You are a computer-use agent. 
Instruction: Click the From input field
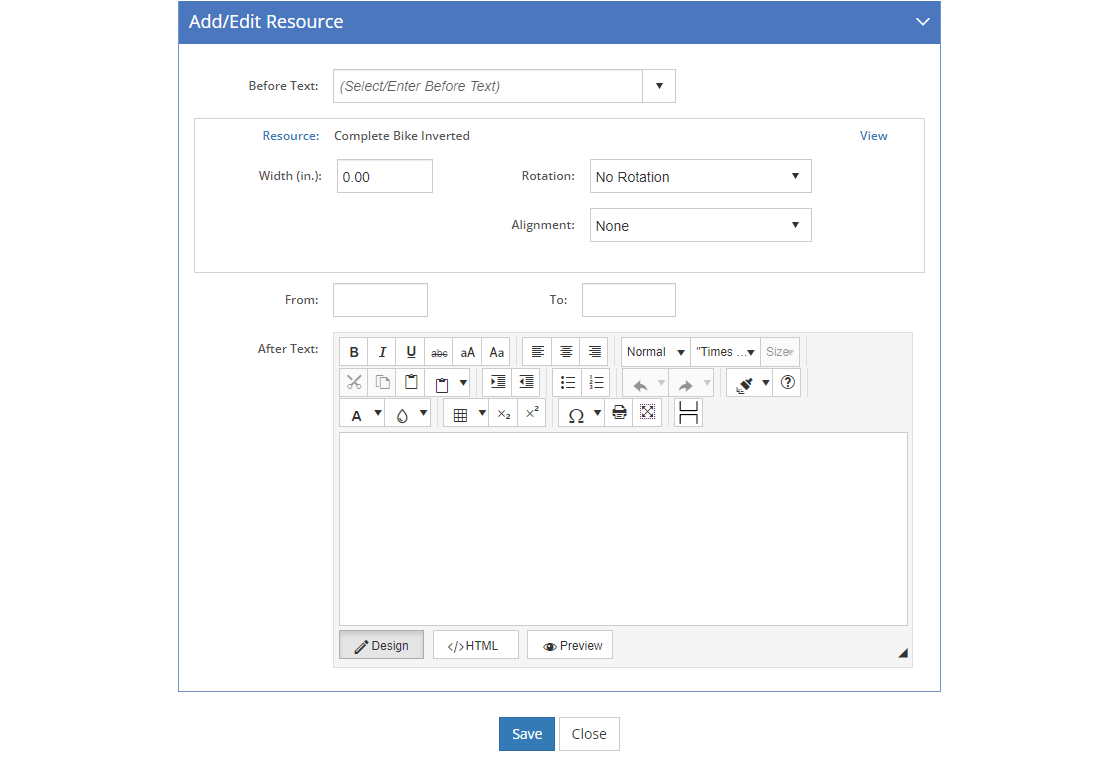click(381, 300)
